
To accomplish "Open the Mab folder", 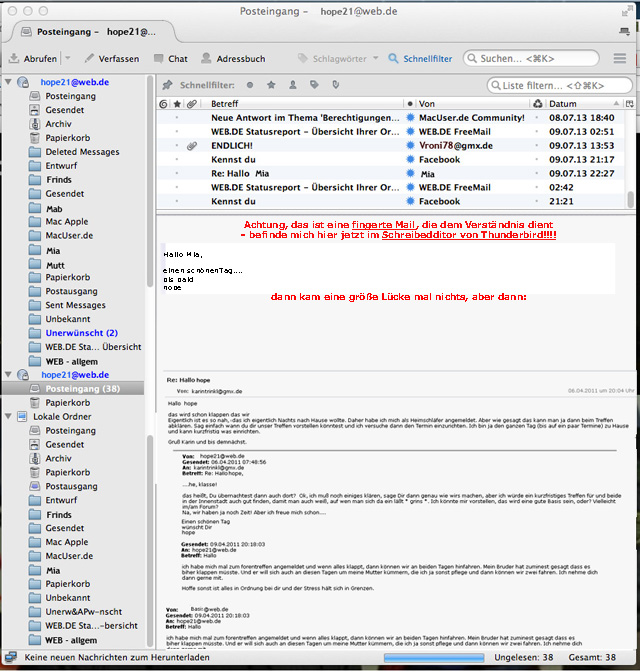I will click(x=54, y=209).
